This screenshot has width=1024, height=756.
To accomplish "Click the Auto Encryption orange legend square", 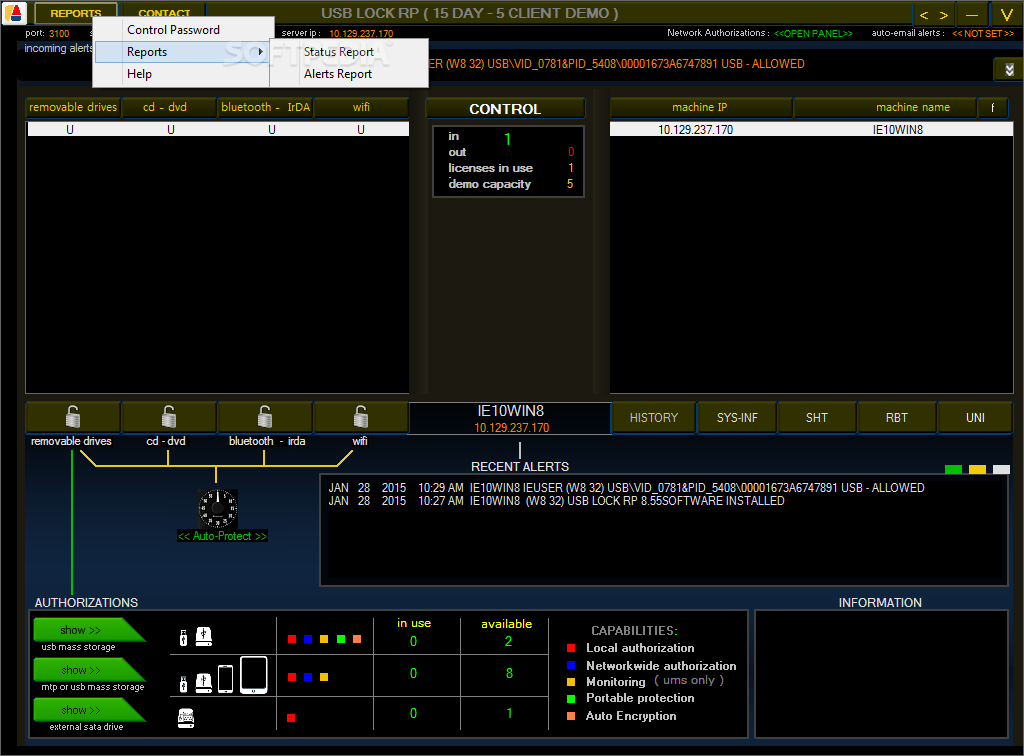I will point(571,716).
